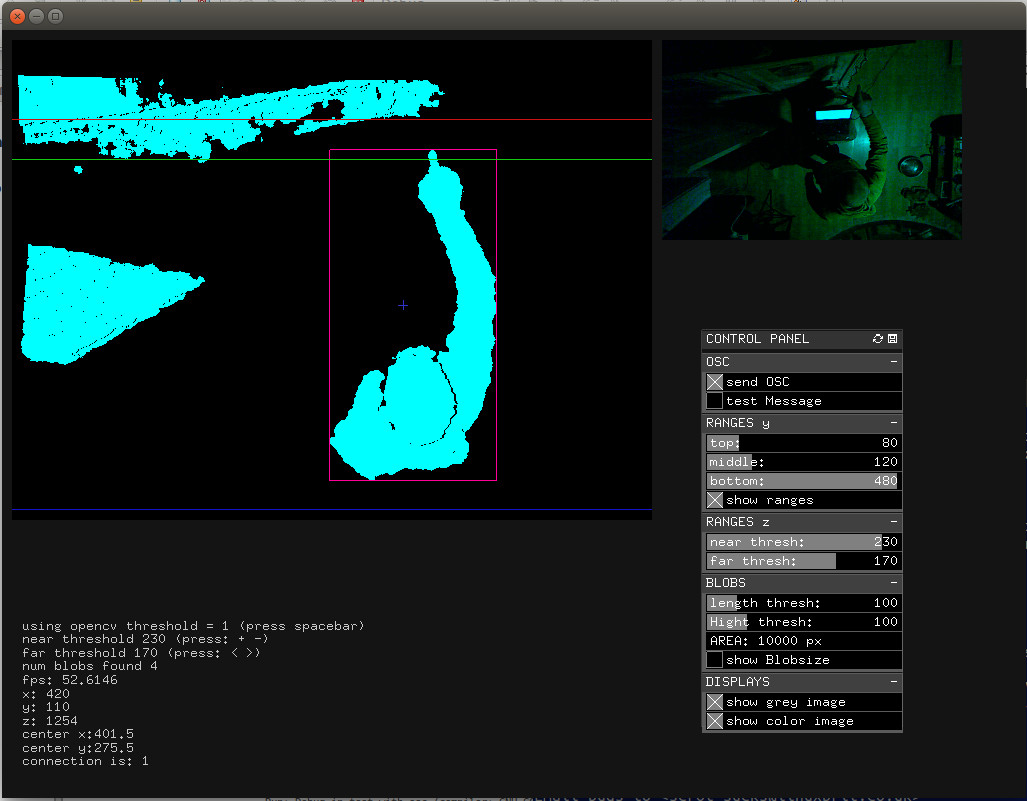
Task: Uncheck show grey image
Action: click(715, 702)
